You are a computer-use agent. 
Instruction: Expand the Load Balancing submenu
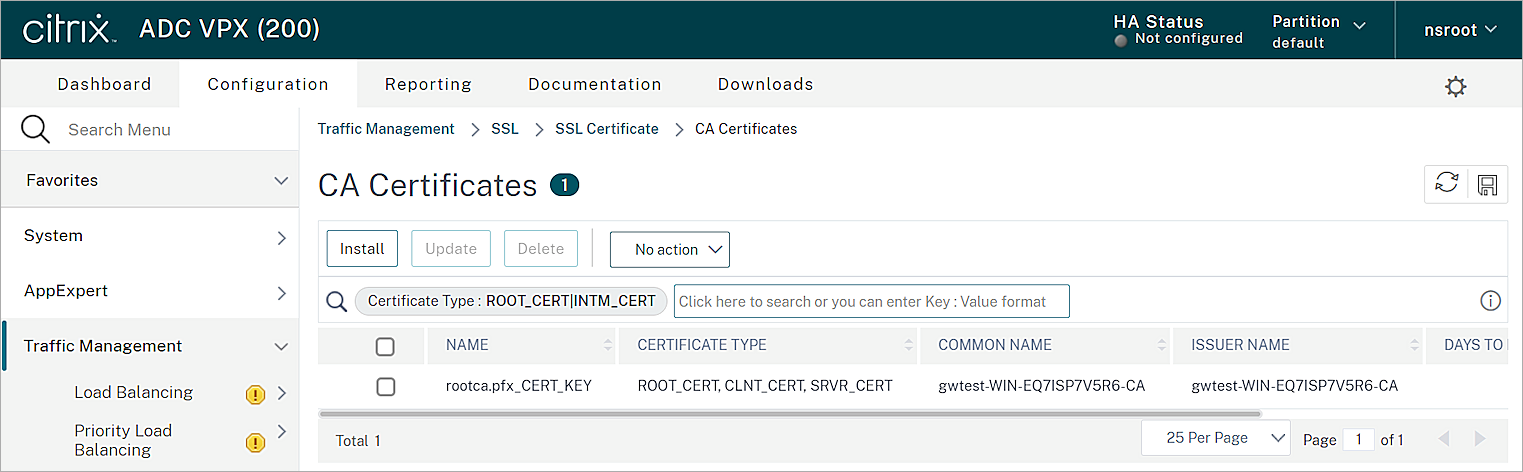tap(281, 393)
